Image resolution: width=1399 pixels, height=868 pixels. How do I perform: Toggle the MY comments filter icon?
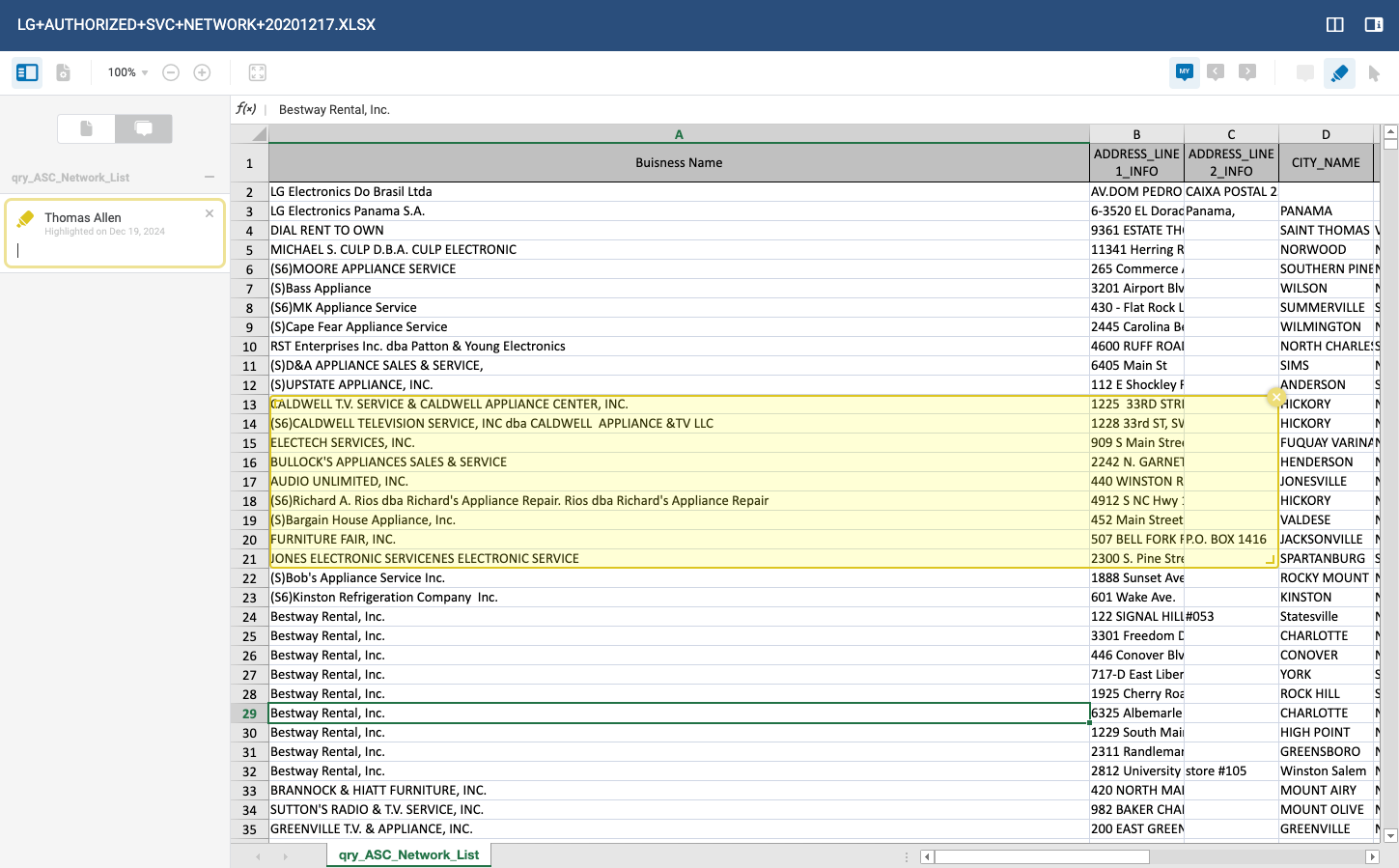point(1185,72)
